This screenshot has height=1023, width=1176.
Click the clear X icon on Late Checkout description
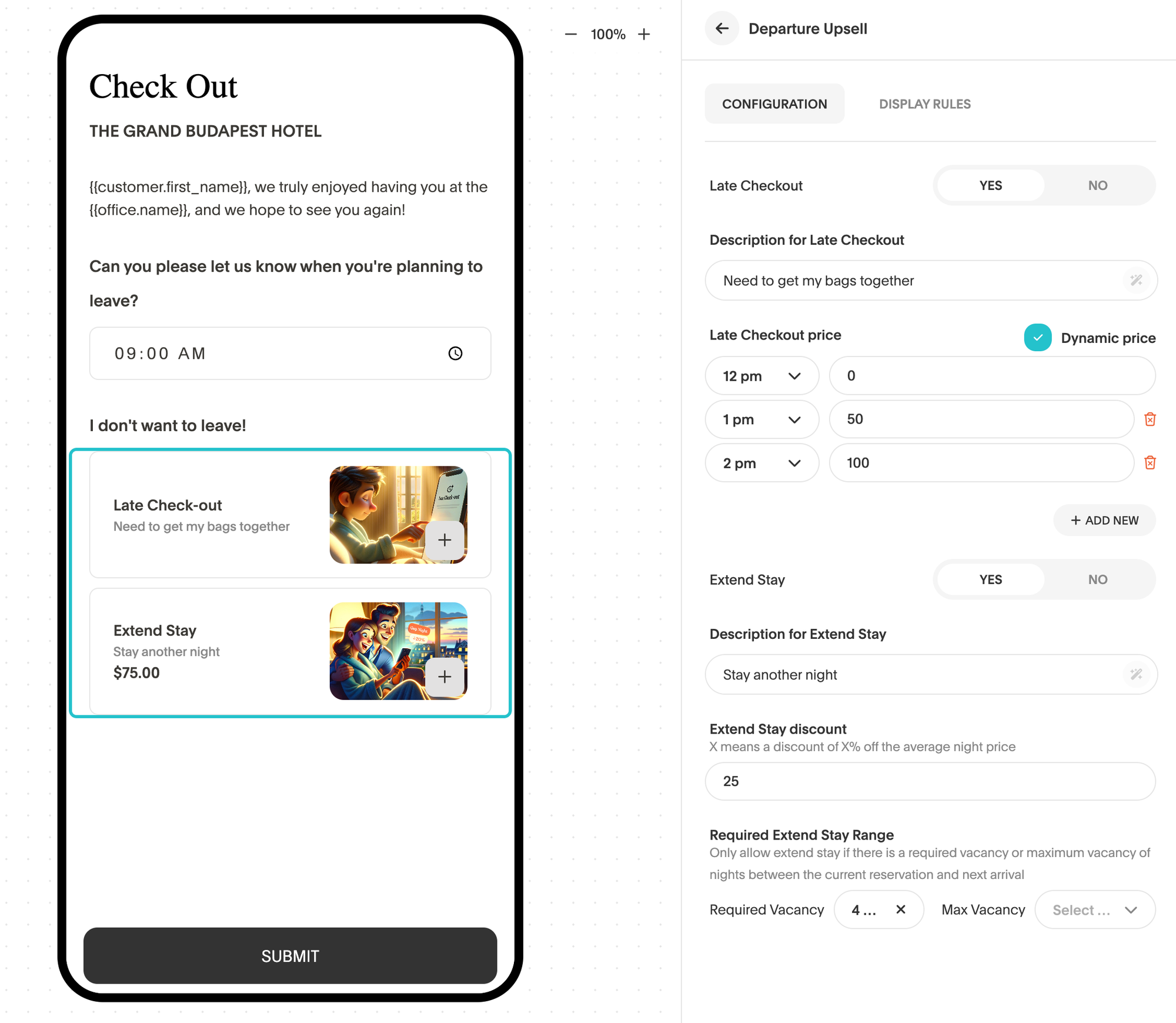pos(1136,280)
